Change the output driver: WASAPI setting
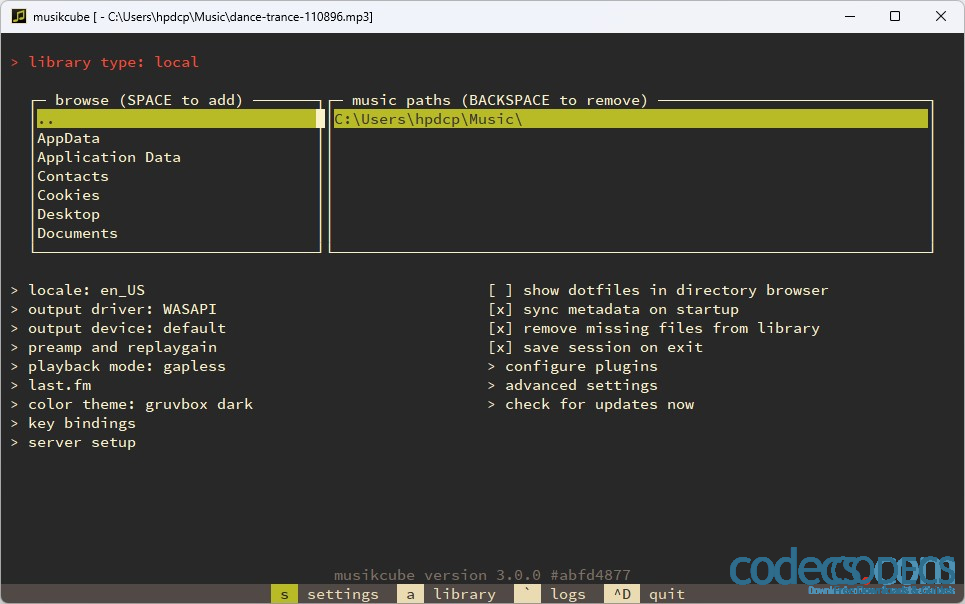The width and height of the screenshot is (965, 604). click(114, 309)
